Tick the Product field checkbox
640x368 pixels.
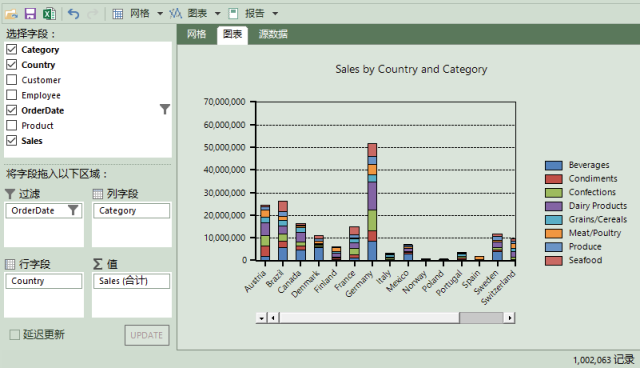click(12, 125)
